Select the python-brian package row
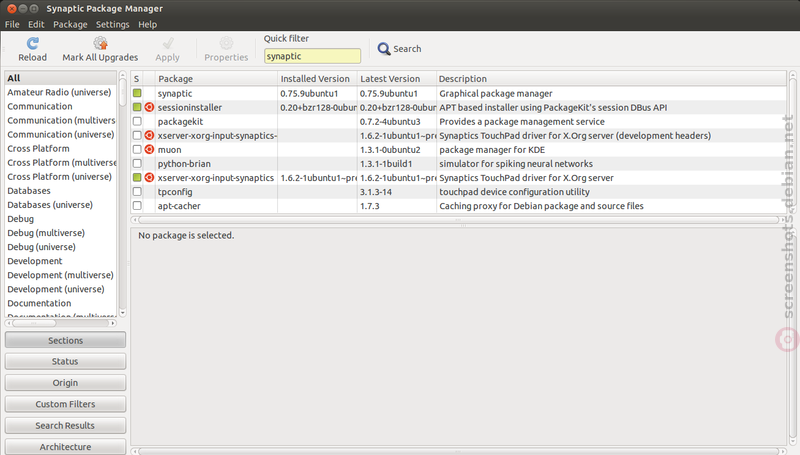Viewport: 800px width, 455px height. (458, 164)
